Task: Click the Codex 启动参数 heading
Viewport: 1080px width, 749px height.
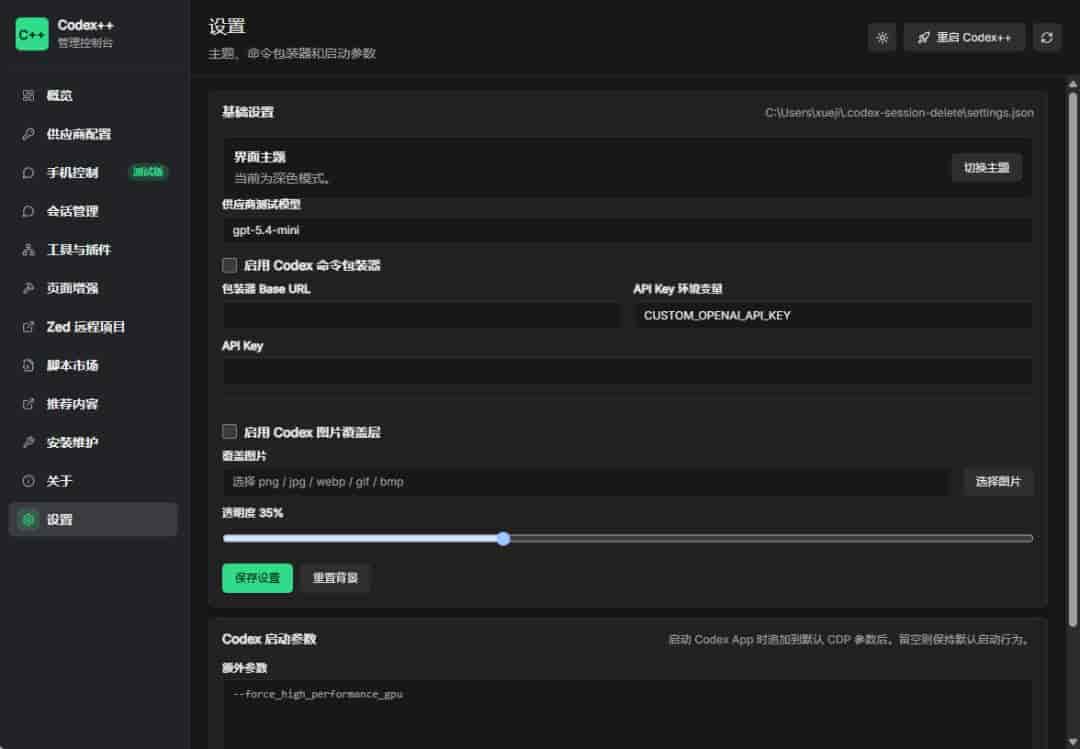Action: pyautogui.click(x=269, y=639)
